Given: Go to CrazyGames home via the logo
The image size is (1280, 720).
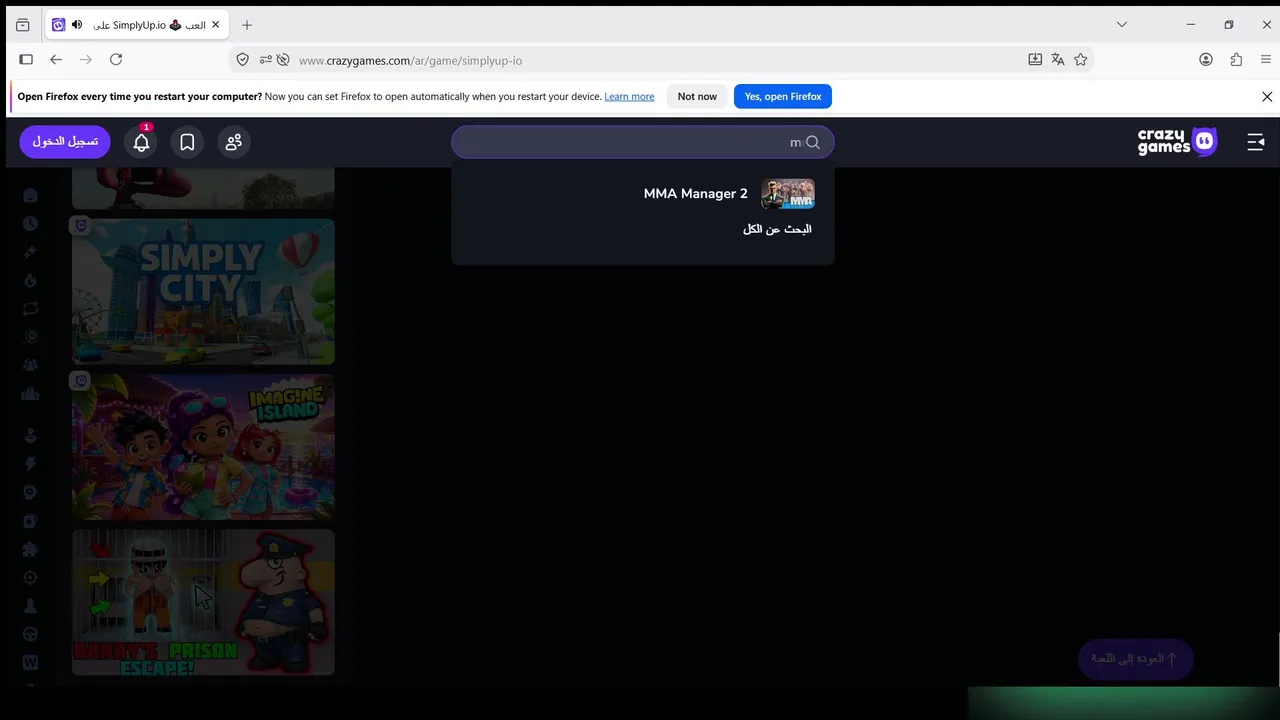Looking at the screenshot, I should pyautogui.click(x=1177, y=142).
